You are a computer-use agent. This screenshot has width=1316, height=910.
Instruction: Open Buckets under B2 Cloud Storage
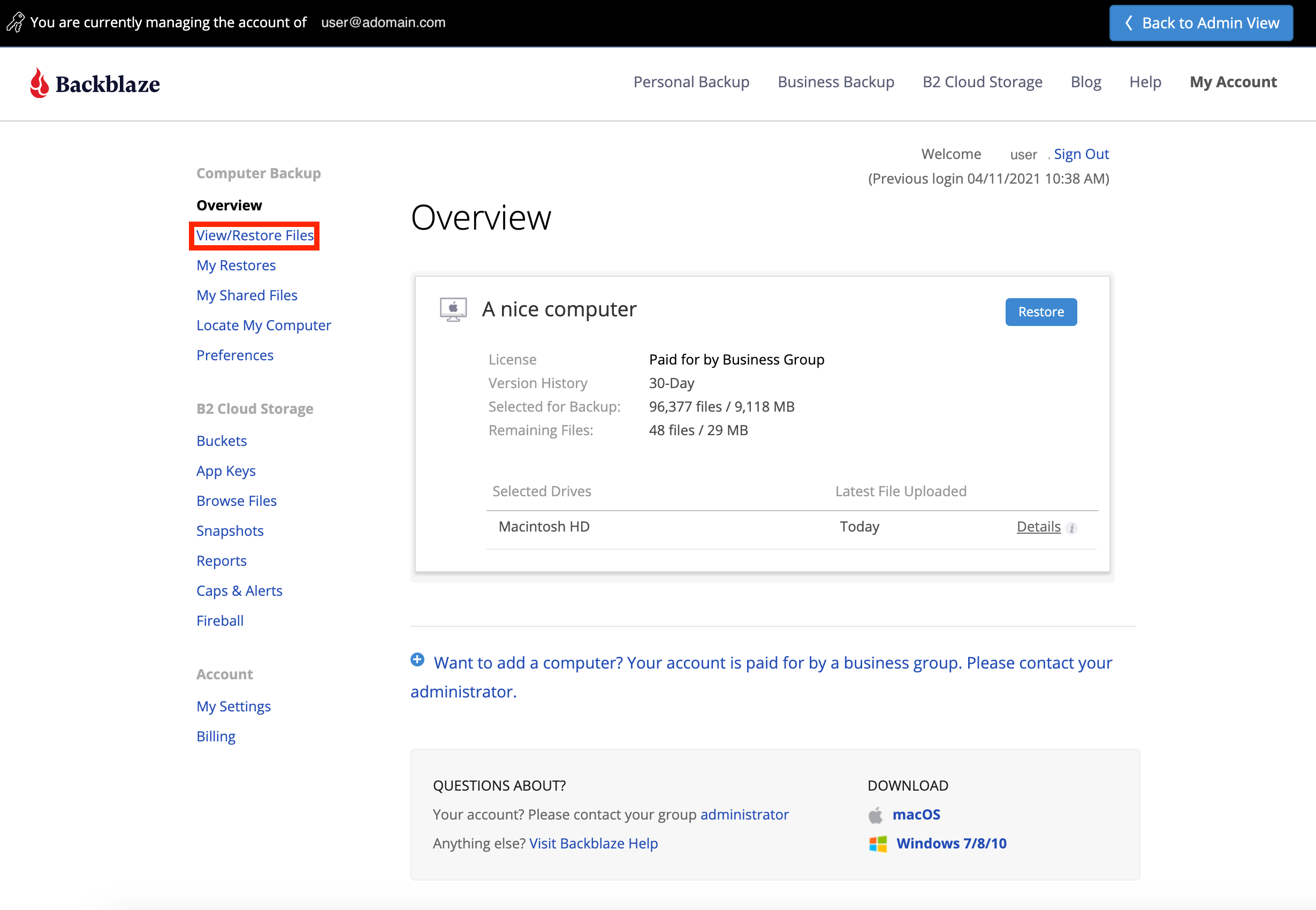coord(222,441)
